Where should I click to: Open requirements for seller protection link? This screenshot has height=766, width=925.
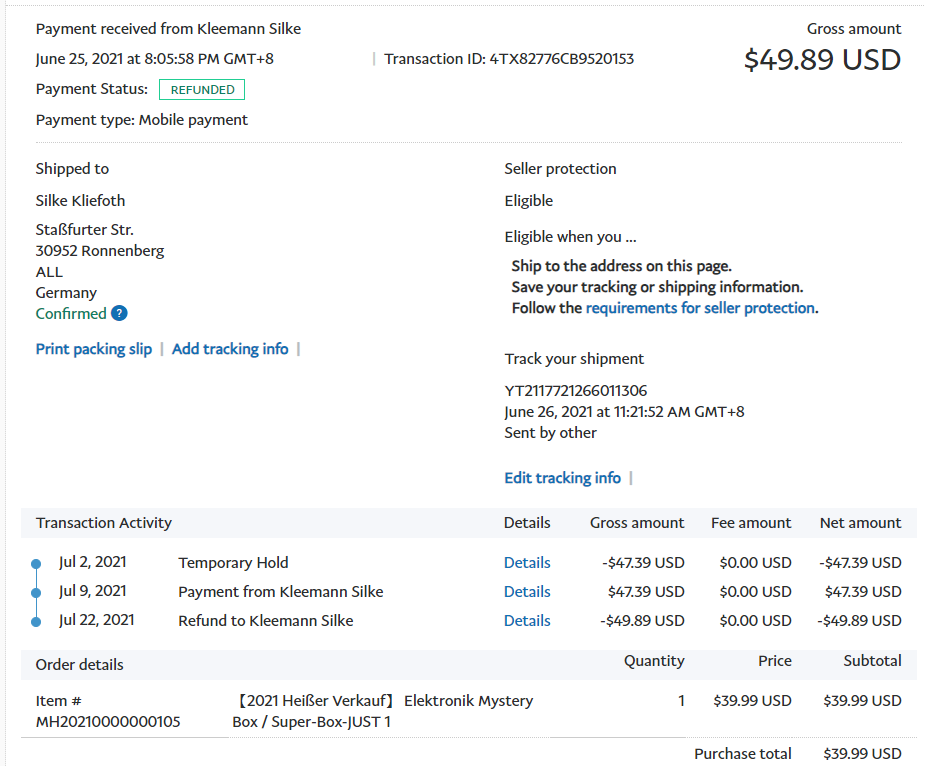(x=700, y=308)
